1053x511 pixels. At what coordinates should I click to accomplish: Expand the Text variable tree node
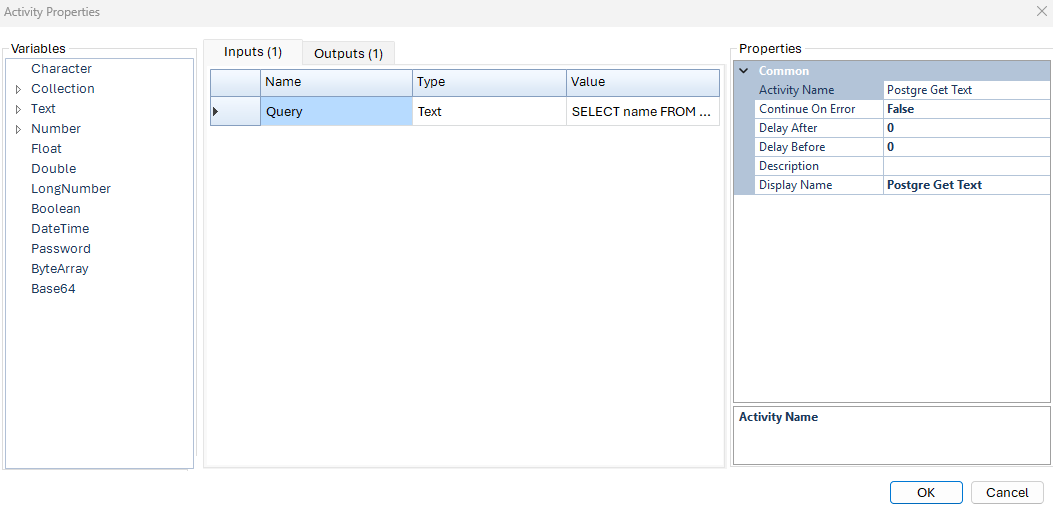click(x=18, y=109)
